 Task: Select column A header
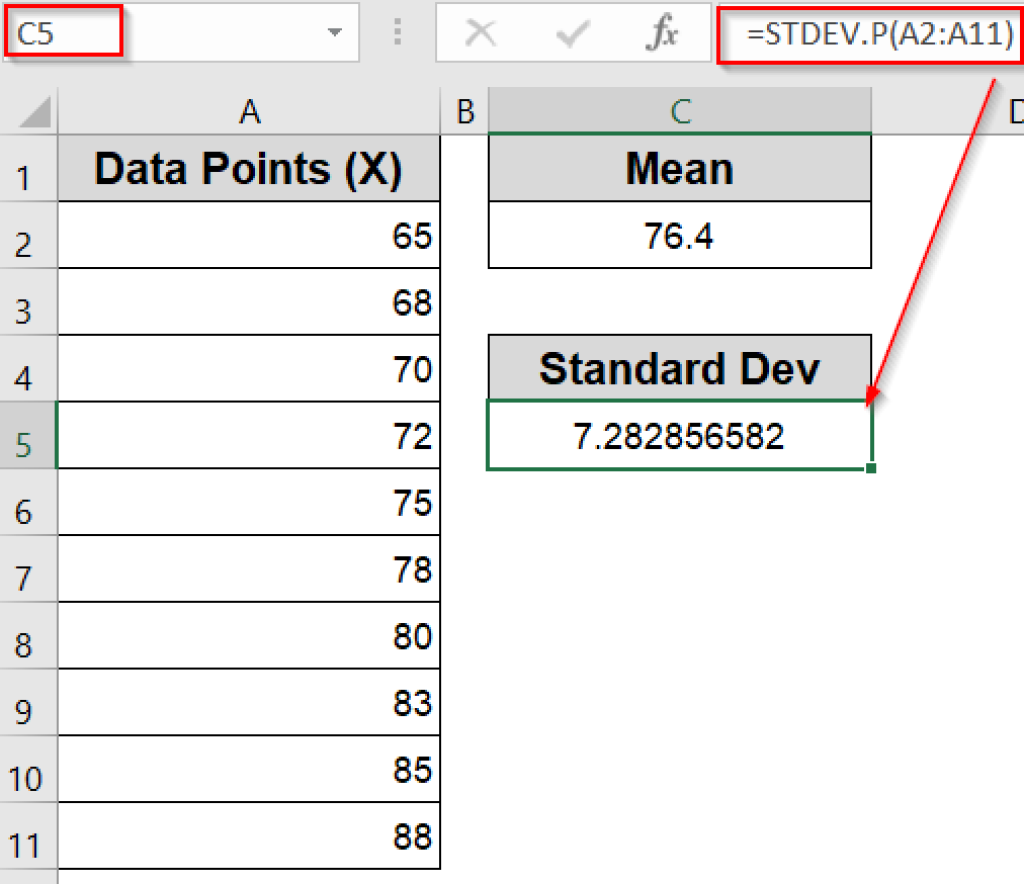coord(249,112)
